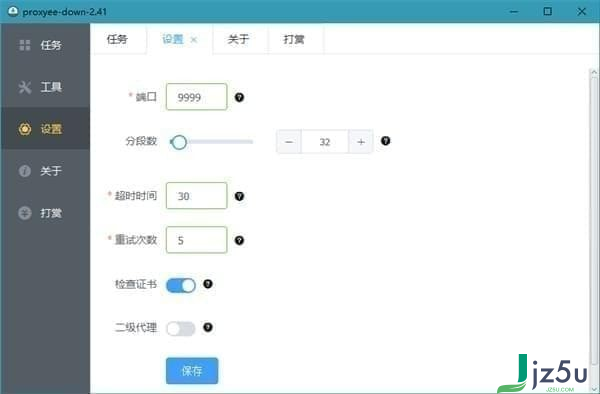Click help icon next to 超时时间 field
This screenshot has height=394, width=600.
click(x=240, y=196)
